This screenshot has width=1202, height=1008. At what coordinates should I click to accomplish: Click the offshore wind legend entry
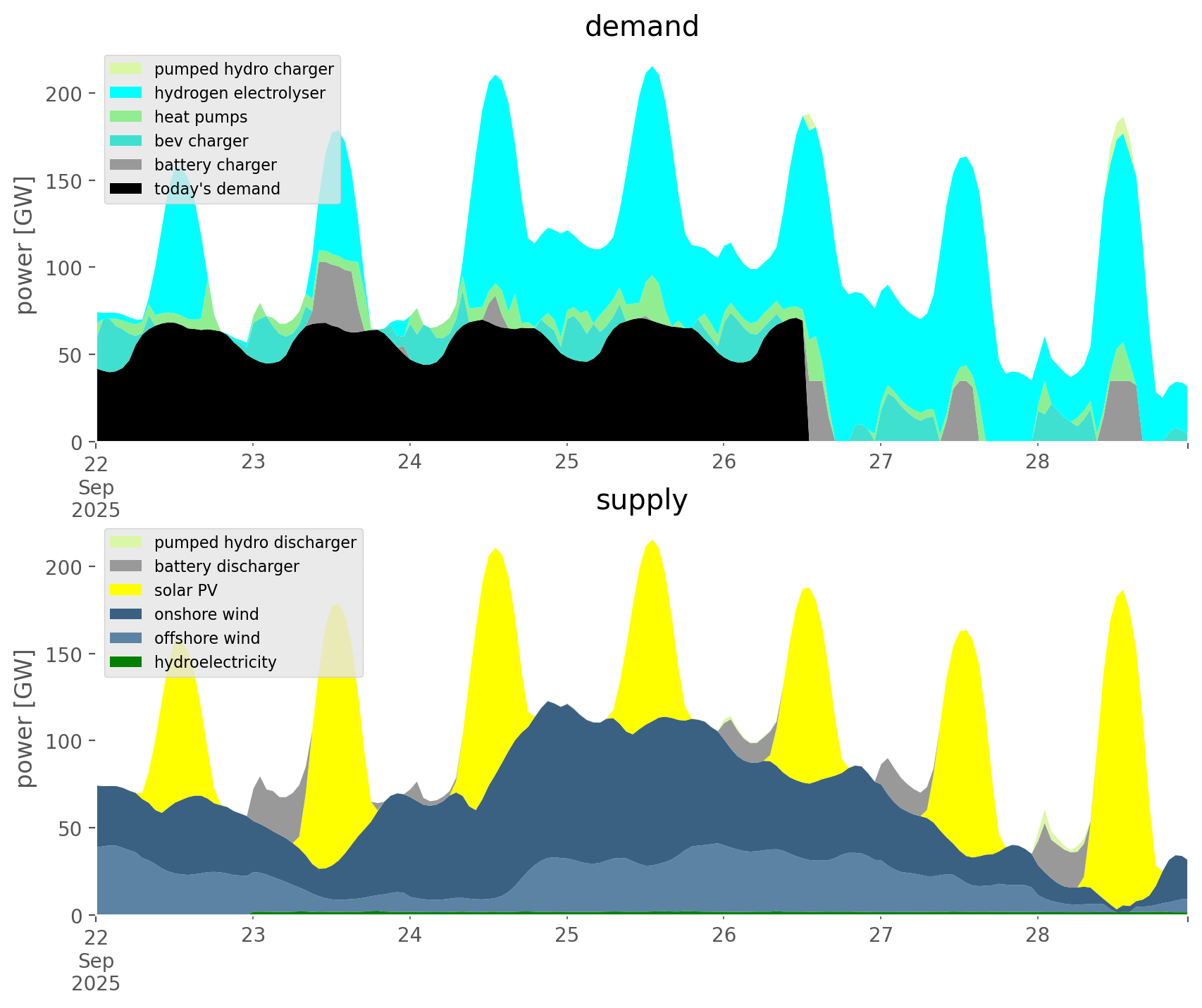point(206,638)
